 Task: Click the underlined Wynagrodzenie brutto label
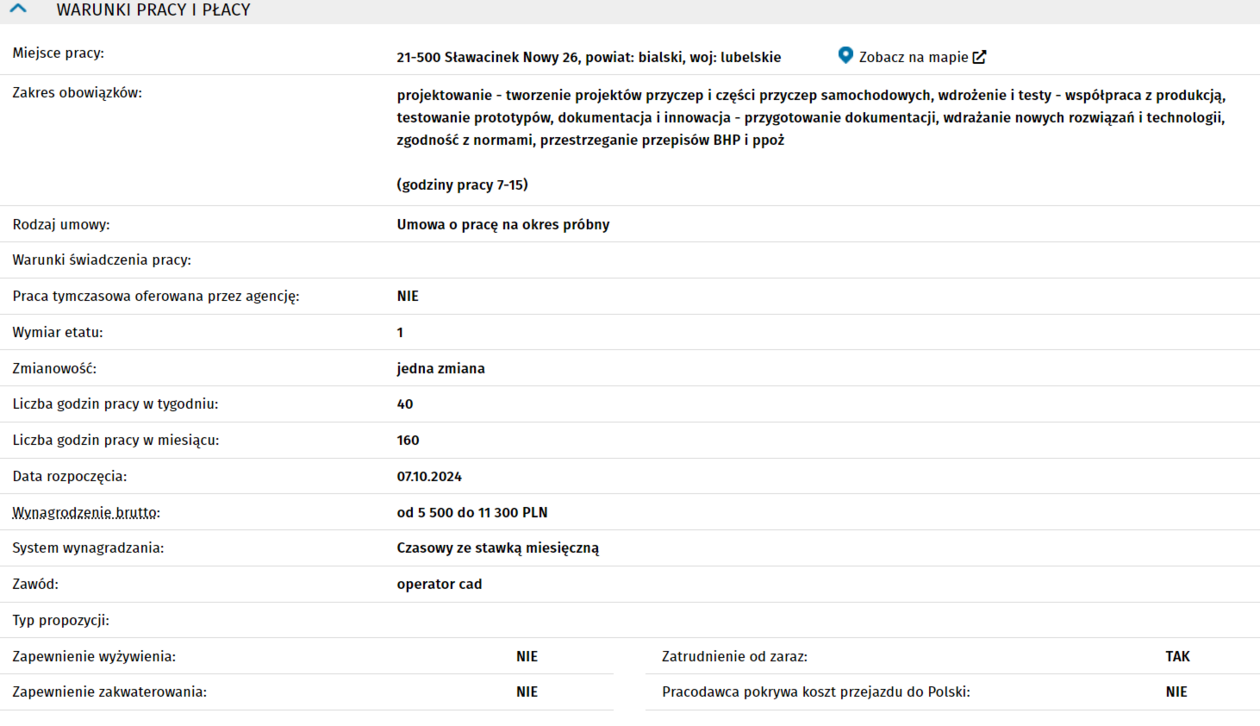(x=86, y=512)
